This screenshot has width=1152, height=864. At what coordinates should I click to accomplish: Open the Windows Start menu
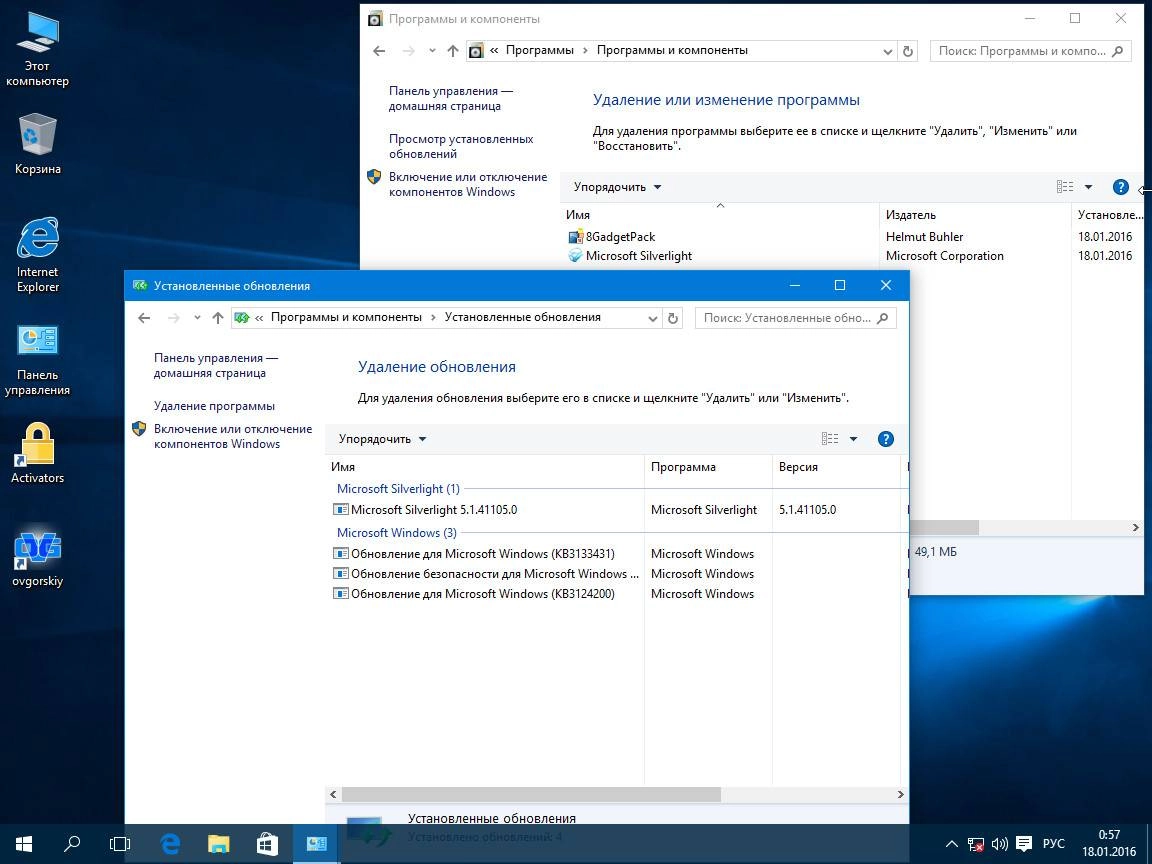[24, 843]
